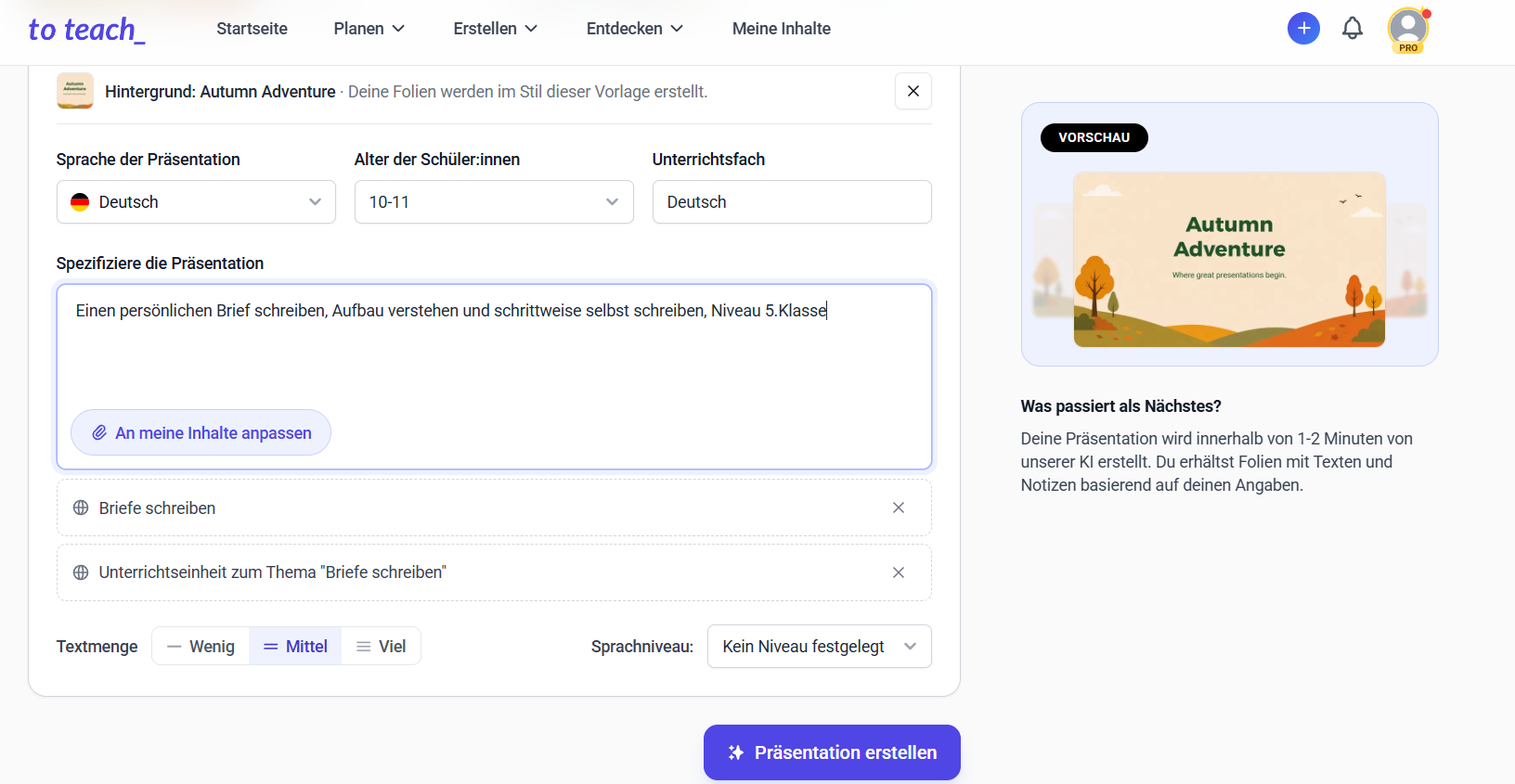Click the to teach_ logo
The width and height of the screenshot is (1515, 784).
click(x=86, y=30)
